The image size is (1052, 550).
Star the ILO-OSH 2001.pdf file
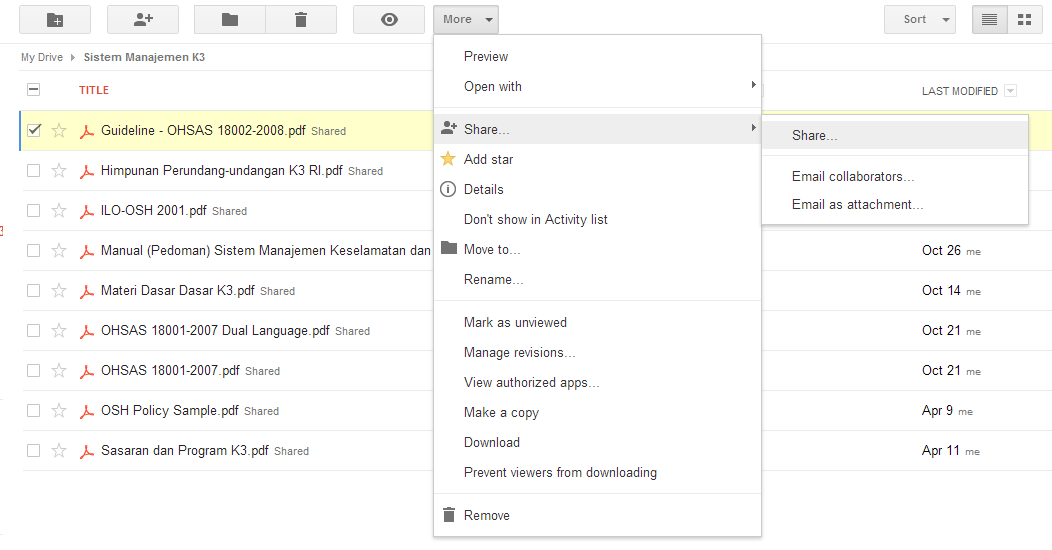pos(59,211)
